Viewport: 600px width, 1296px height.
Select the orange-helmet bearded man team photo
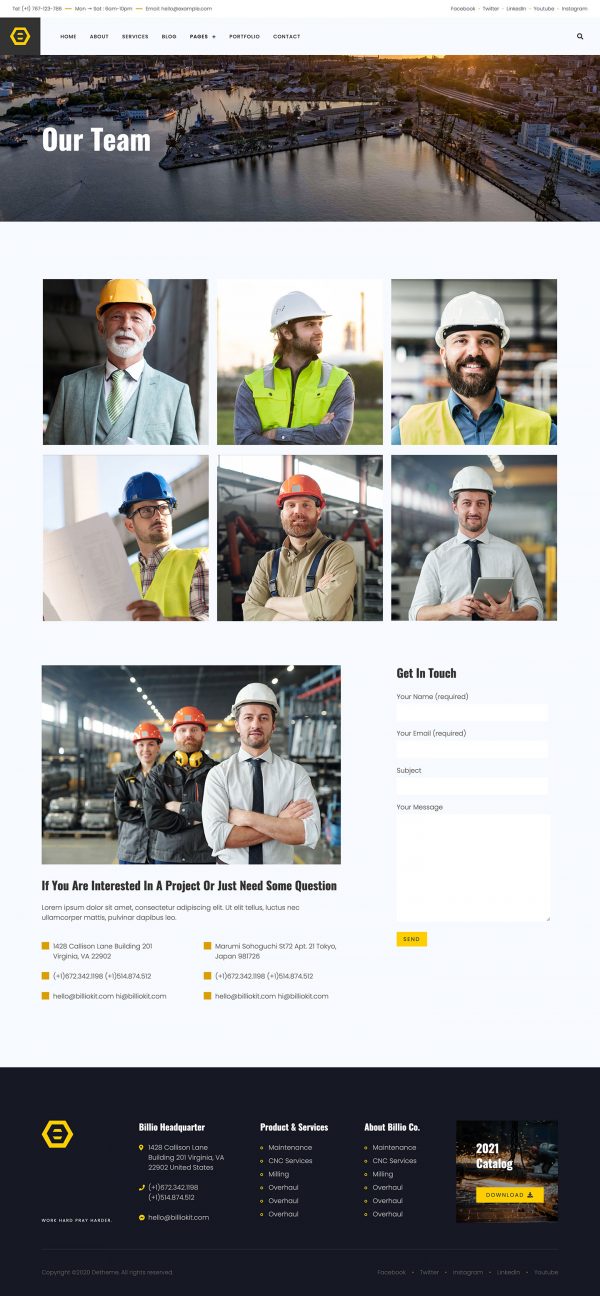click(x=300, y=538)
